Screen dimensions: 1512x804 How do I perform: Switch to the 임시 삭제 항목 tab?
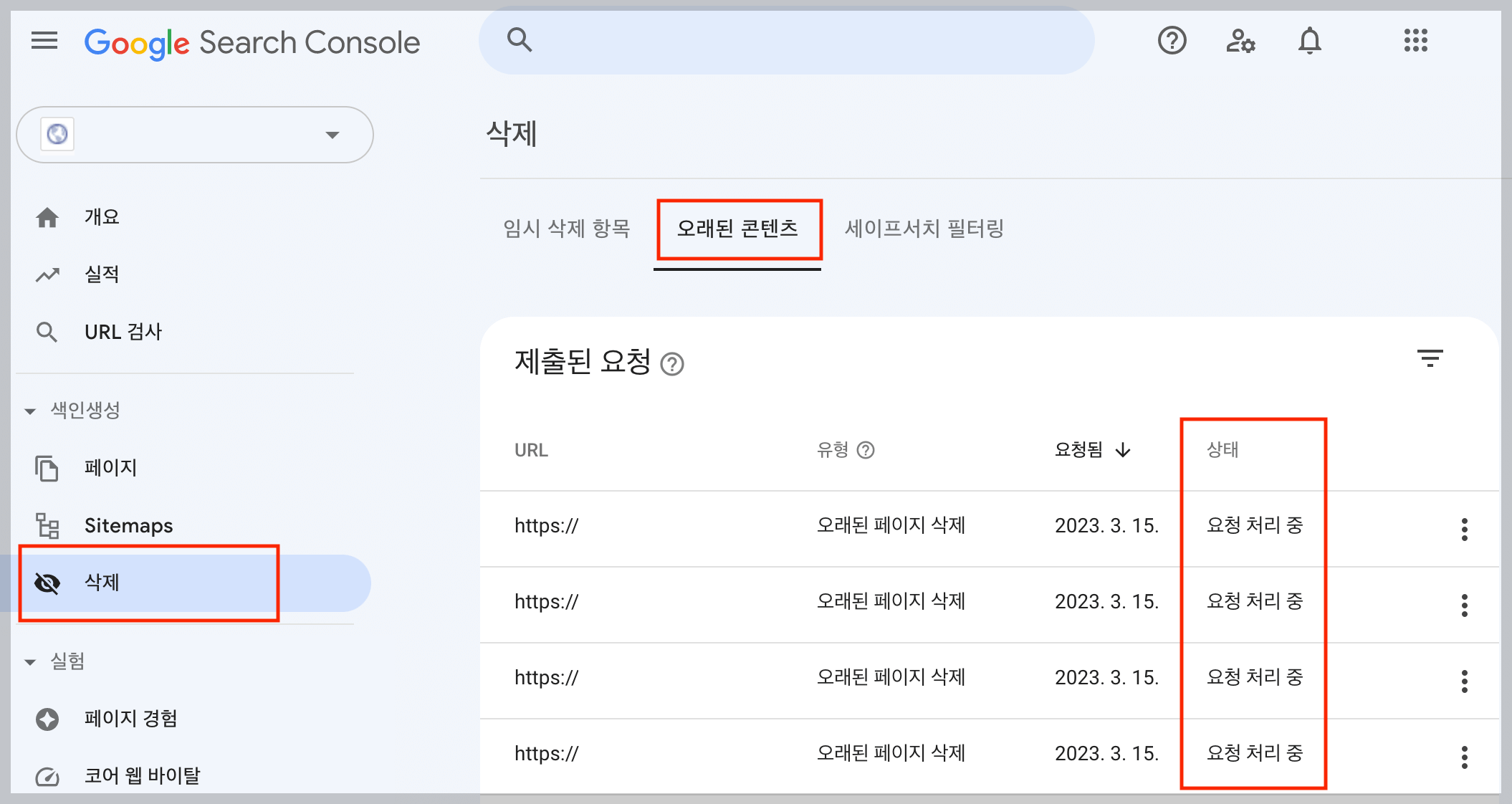pyautogui.click(x=566, y=229)
